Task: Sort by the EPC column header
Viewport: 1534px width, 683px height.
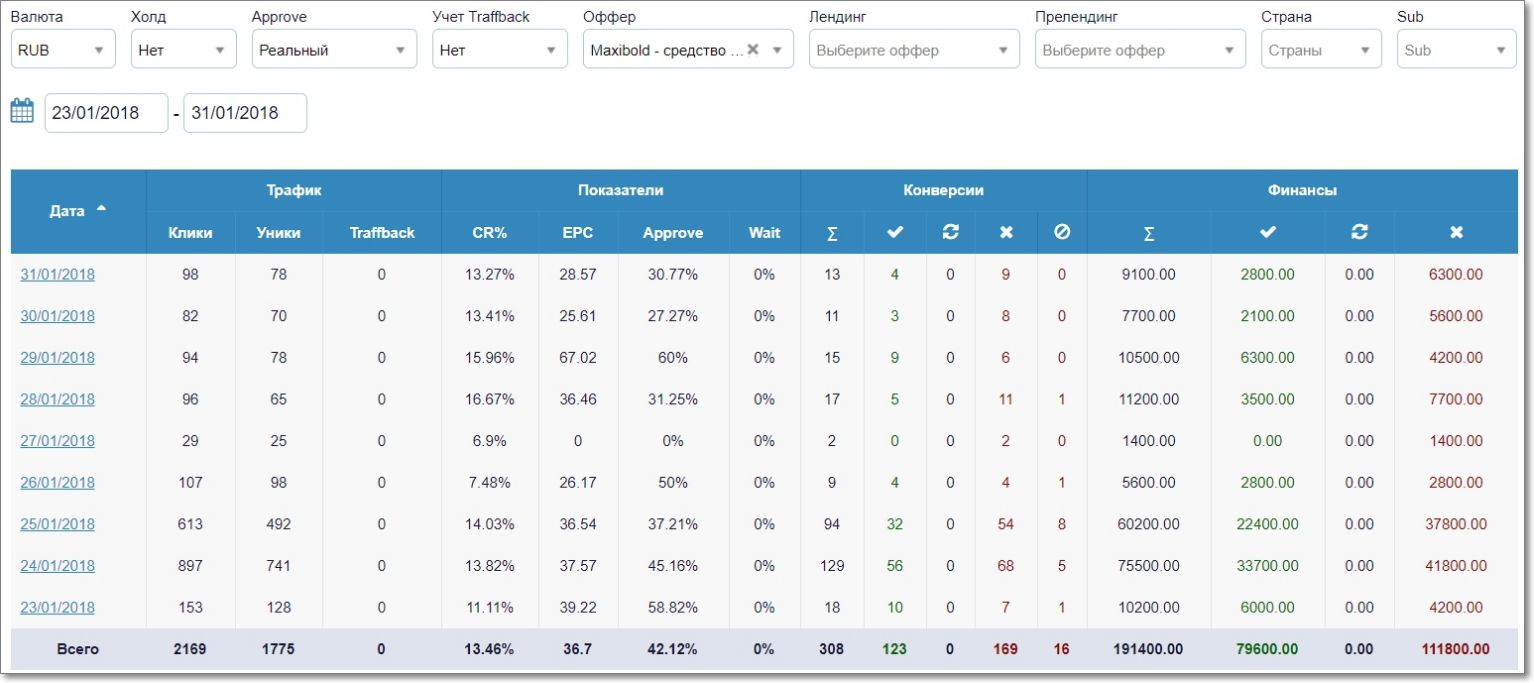Action: (578, 233)
